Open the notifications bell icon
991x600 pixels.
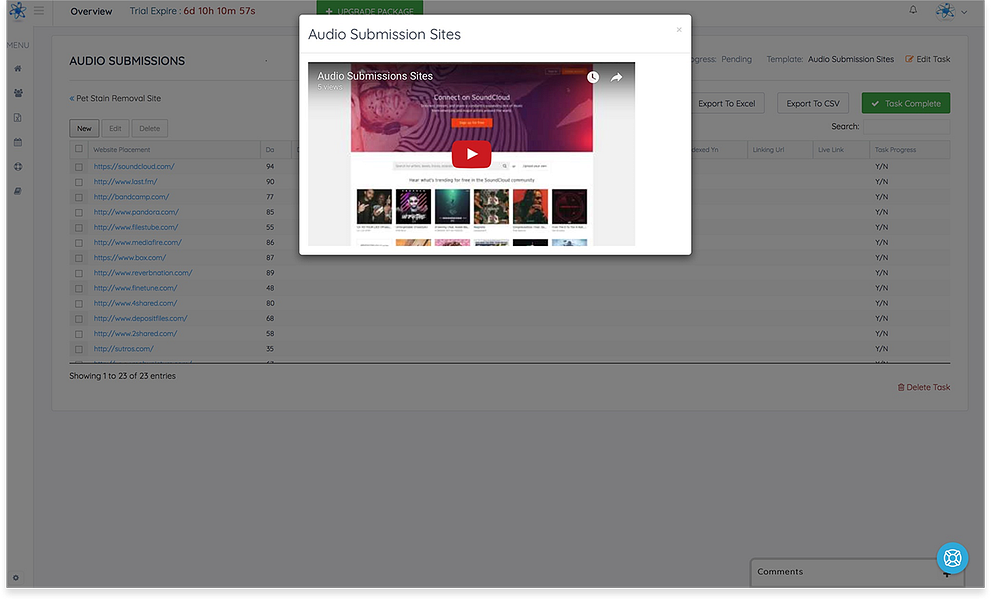913,10
